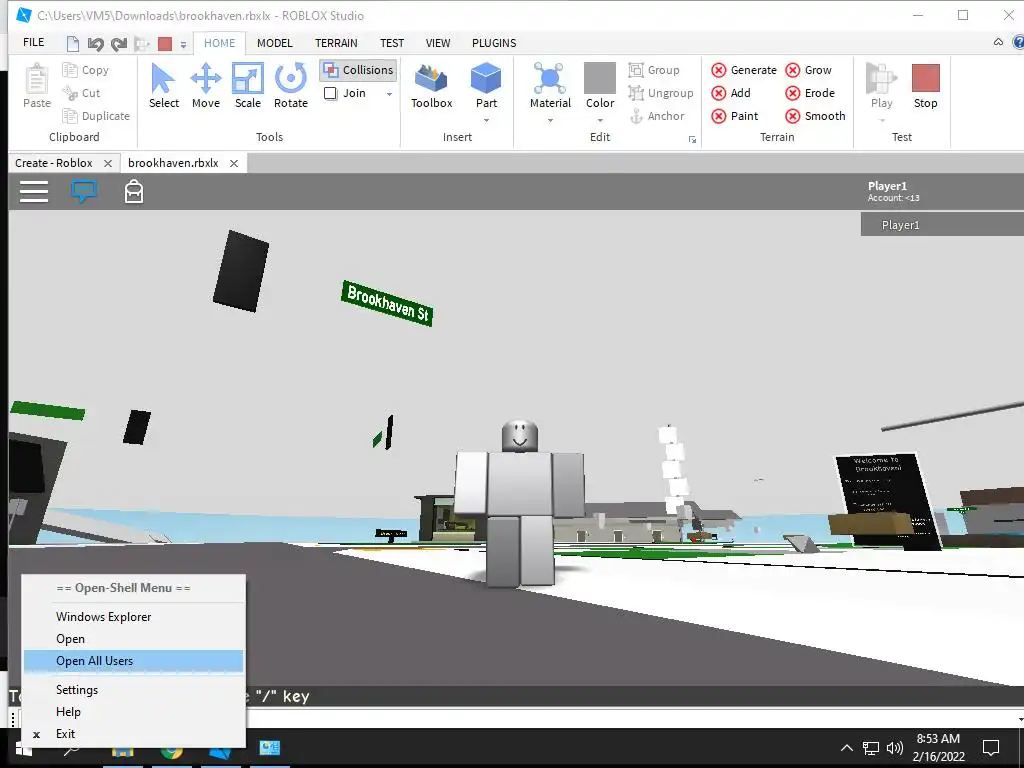This screenshot has height=768, width=1024.
Task: Click the Group button
Action: coord(654,70)
